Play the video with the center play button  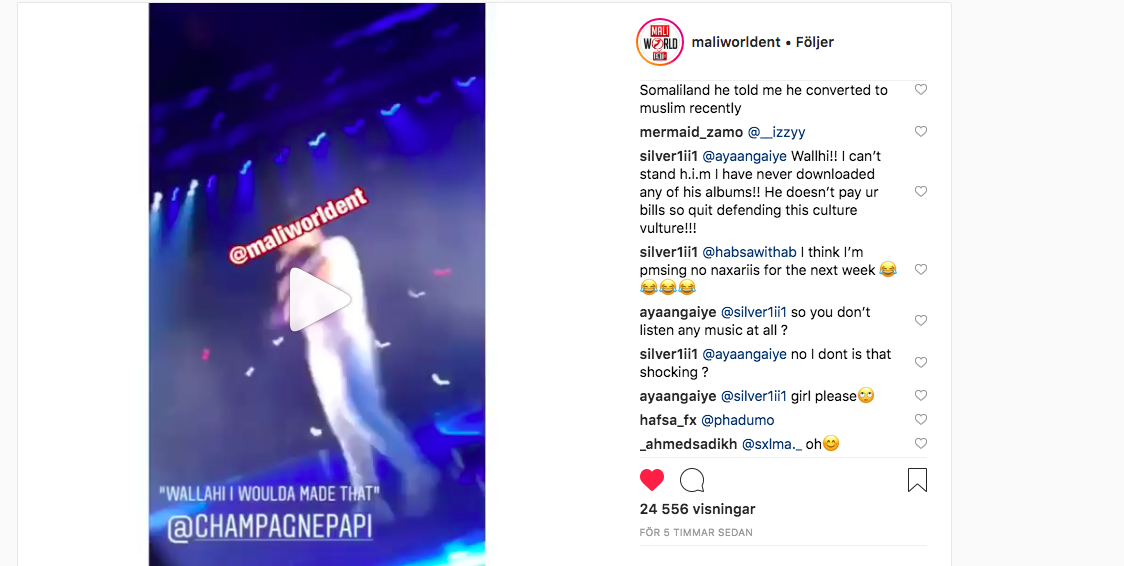click(320, 299)
